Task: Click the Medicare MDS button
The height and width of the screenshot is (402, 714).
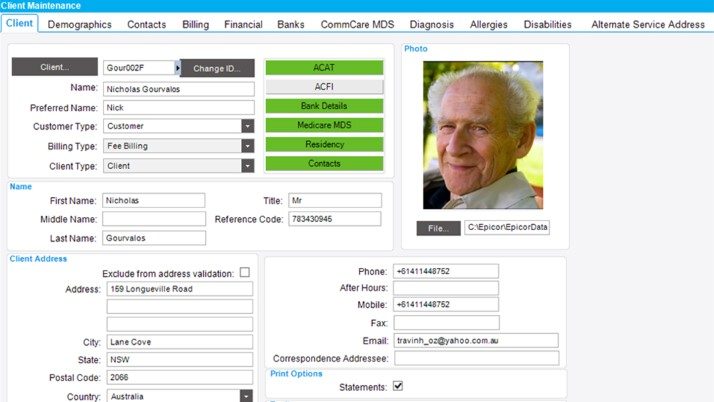Action: tap(324, 125)
